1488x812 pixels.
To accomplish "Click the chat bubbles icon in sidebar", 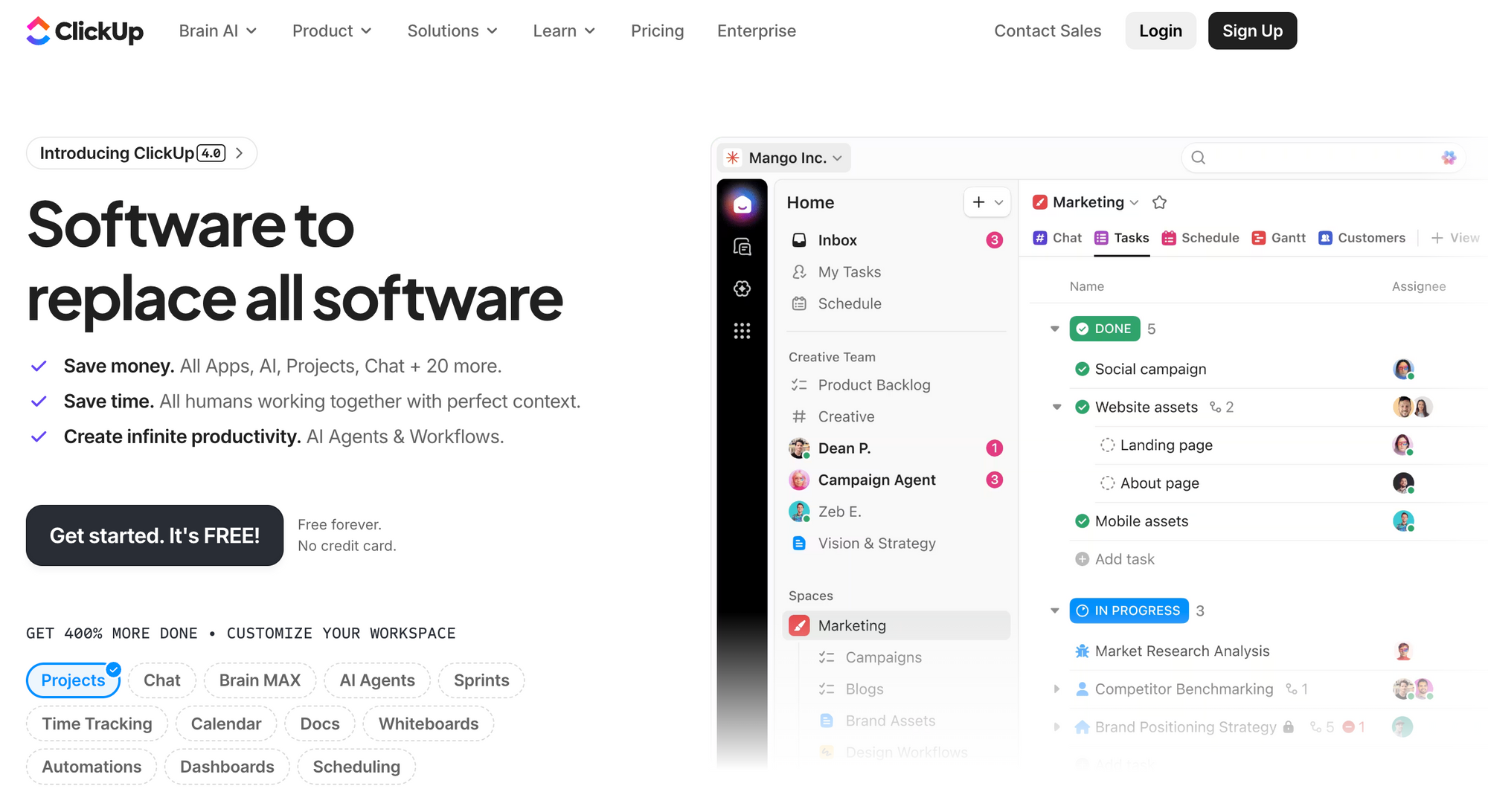I will 742,247.
